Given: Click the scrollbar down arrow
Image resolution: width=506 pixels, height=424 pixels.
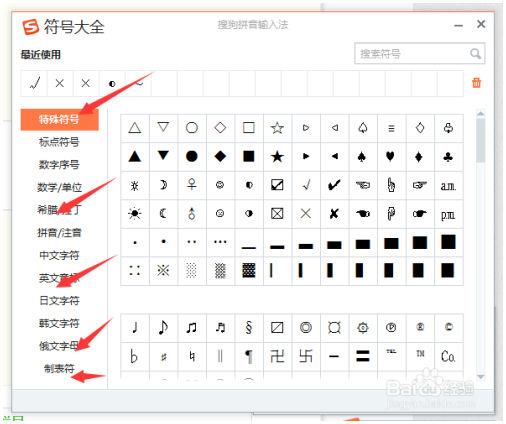Looking at the screenshot, I should pos(481,377).
